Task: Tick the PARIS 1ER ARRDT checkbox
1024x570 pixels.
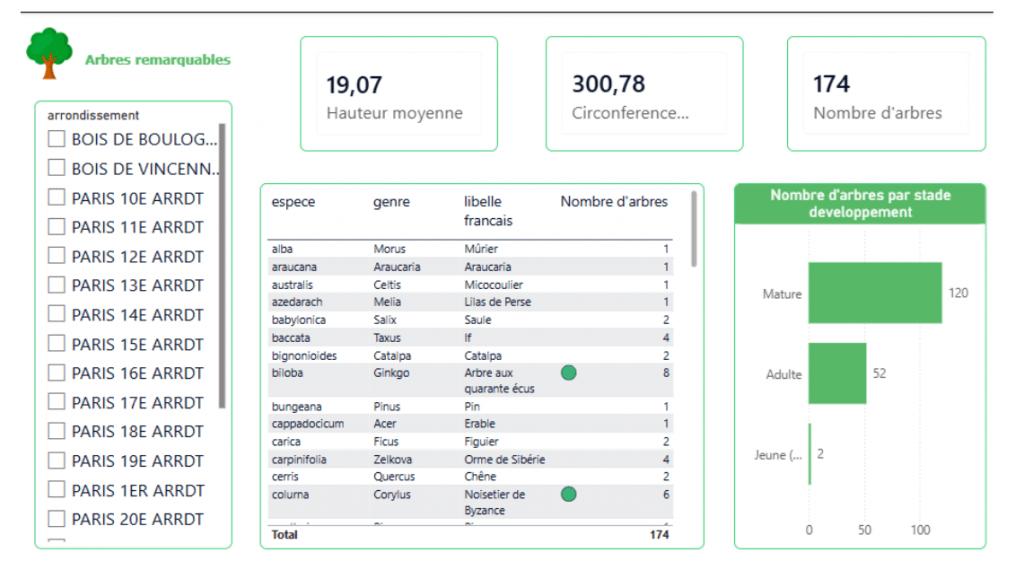Action: coord(57,490)
